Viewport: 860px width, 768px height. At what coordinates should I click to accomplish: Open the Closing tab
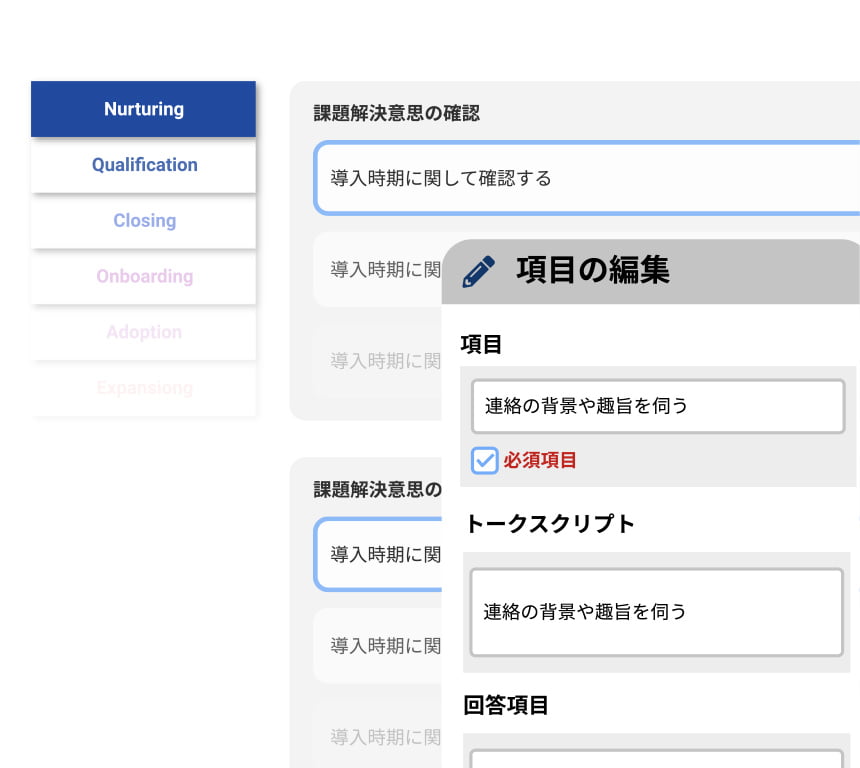click(143, 221)
